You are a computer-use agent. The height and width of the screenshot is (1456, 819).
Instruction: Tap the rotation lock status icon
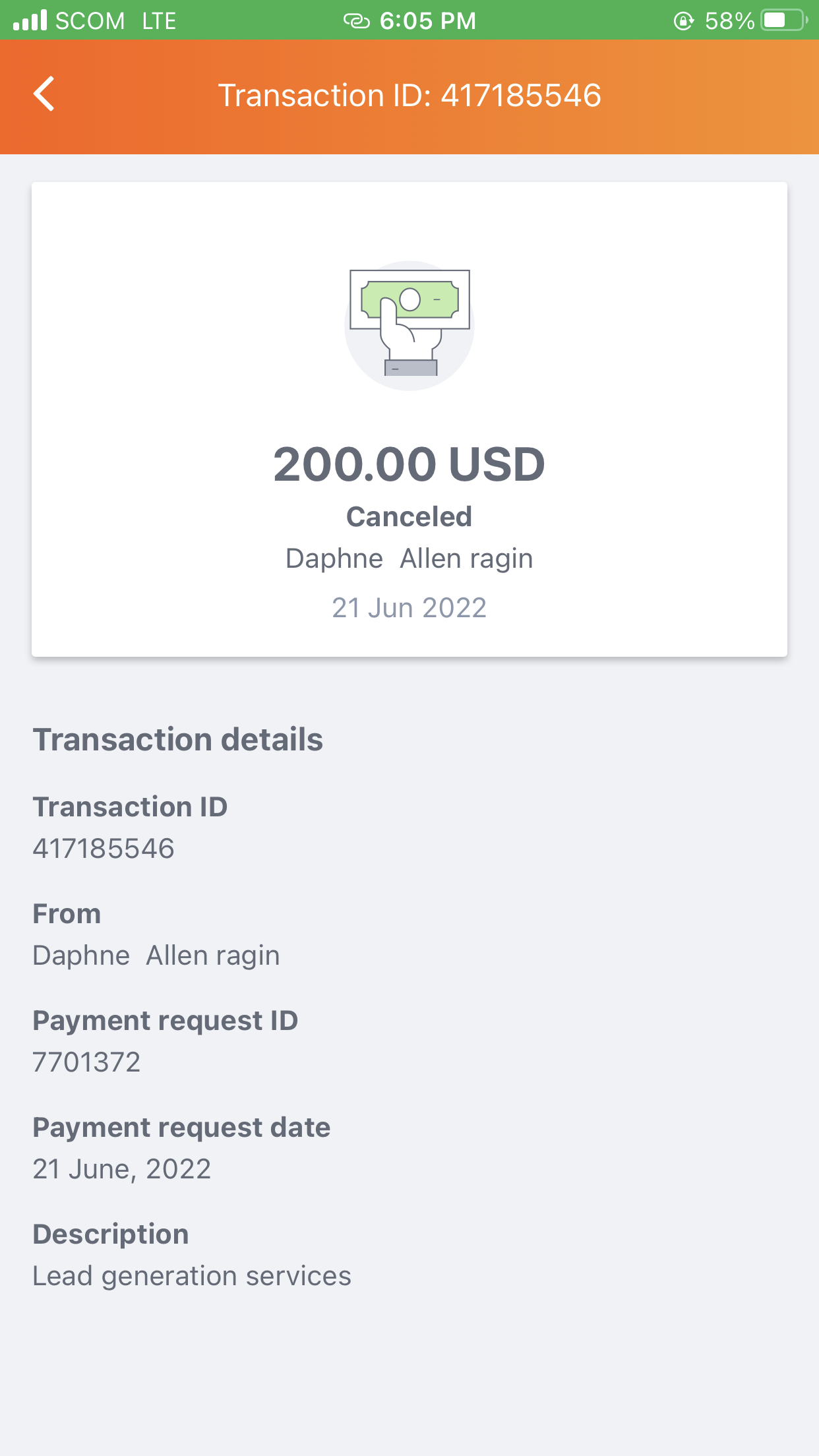(684, 21)
